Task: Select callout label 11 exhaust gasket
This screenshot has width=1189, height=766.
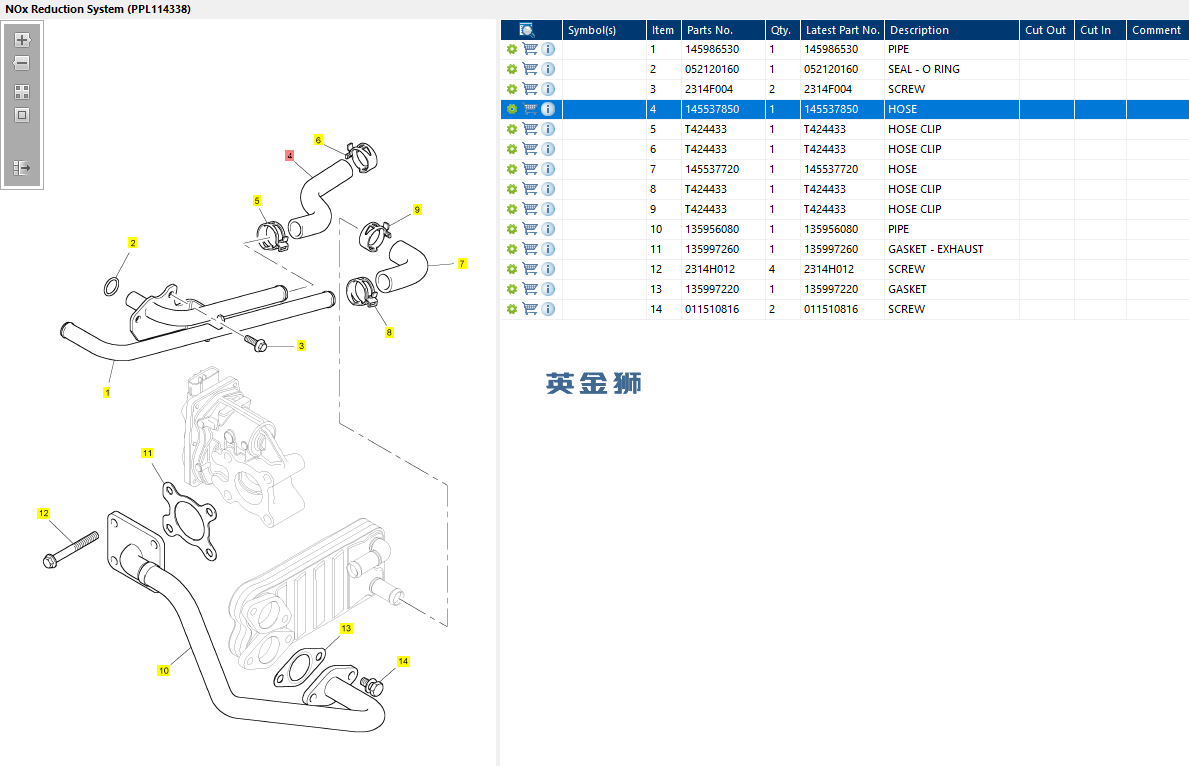Action: click(147, 453)
